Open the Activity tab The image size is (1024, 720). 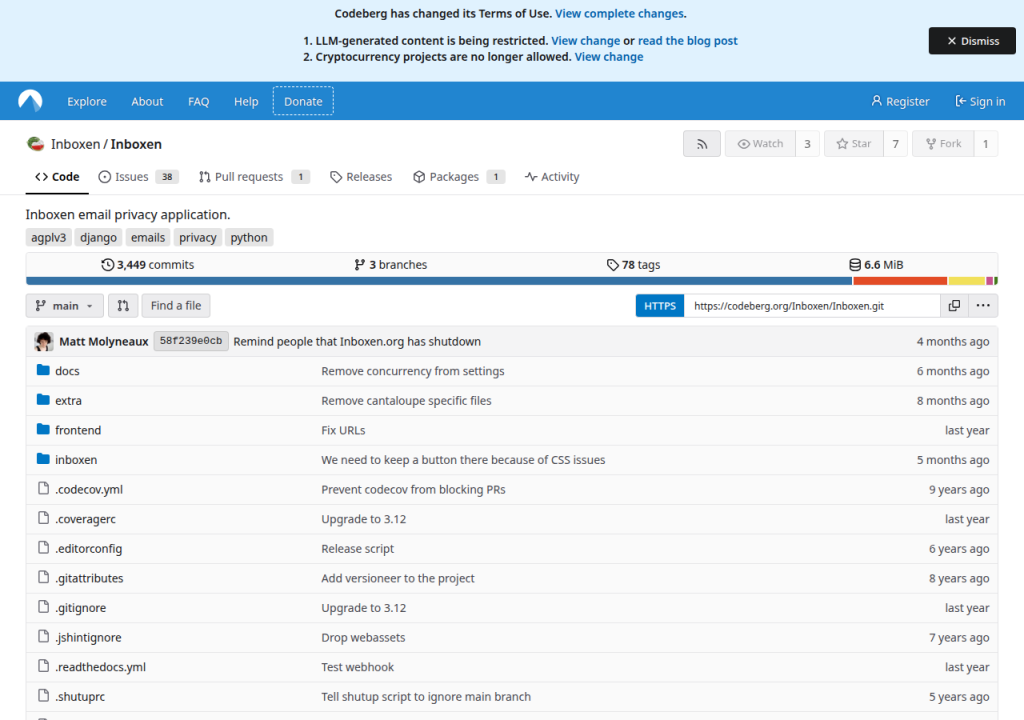(552, 177)
